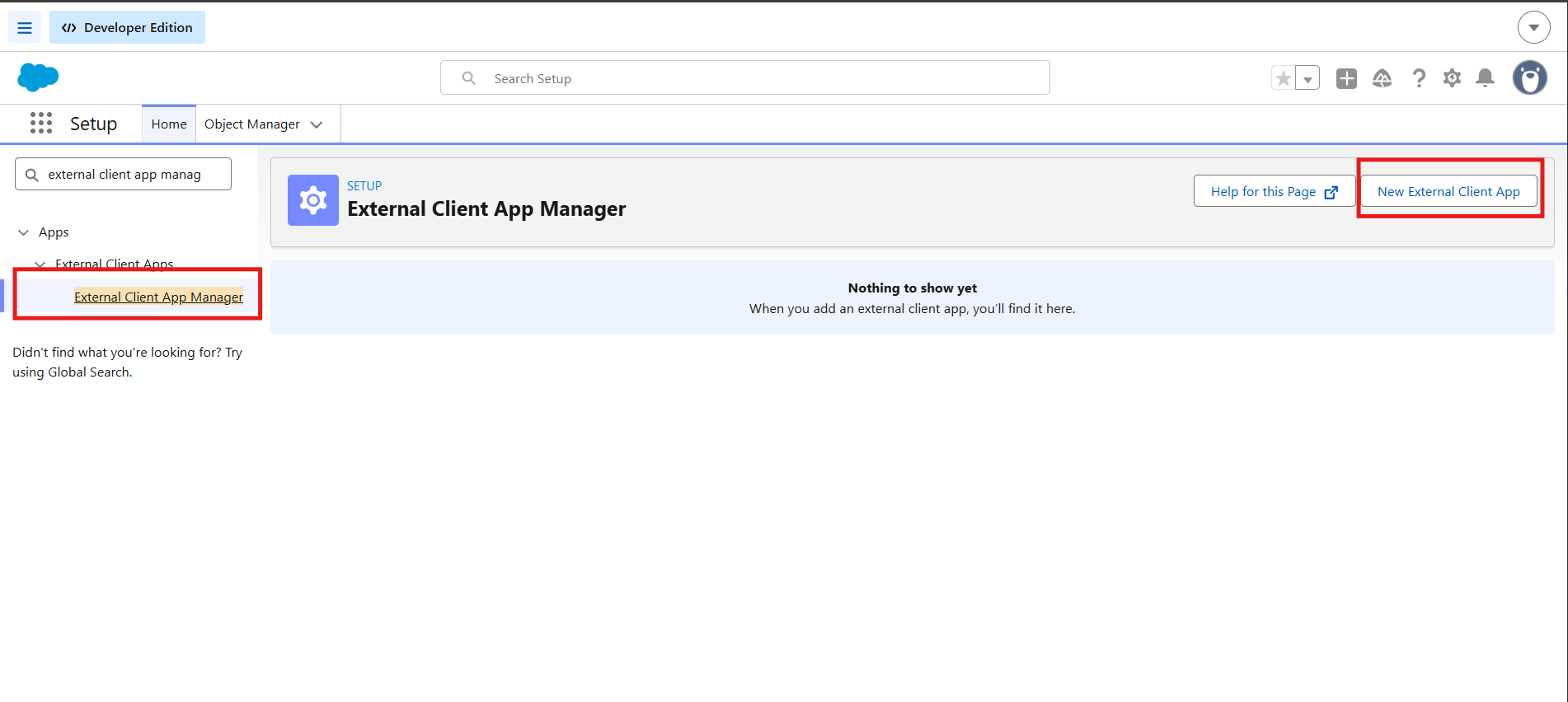This screenshot has height=702, width=1568.
Task: Open the user profile avatar
Action: (1529, 77)
